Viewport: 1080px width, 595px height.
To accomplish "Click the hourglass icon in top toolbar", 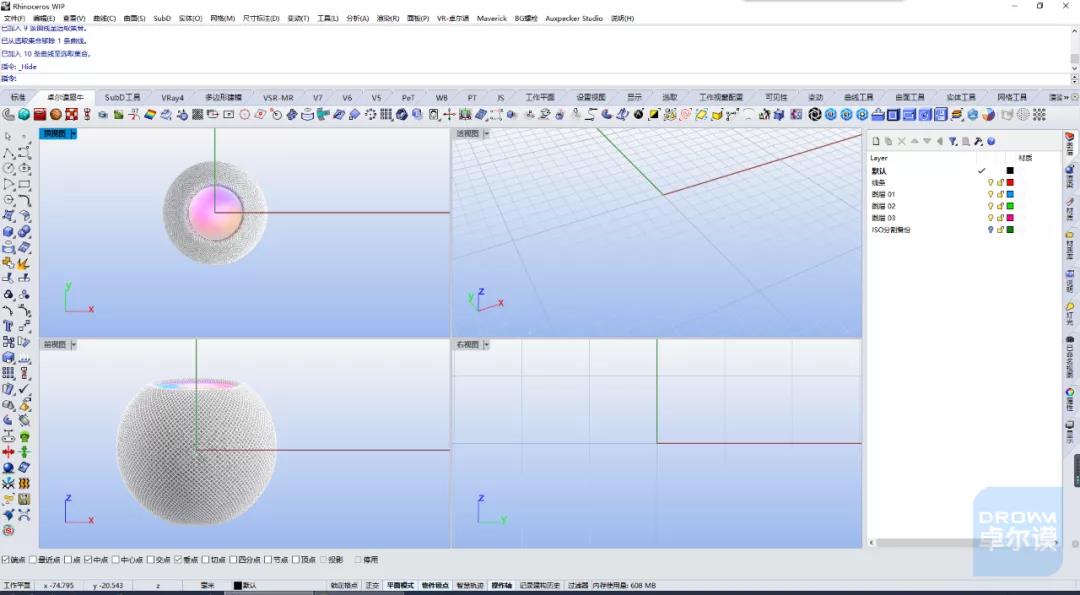I will click(x=87, y=114).
